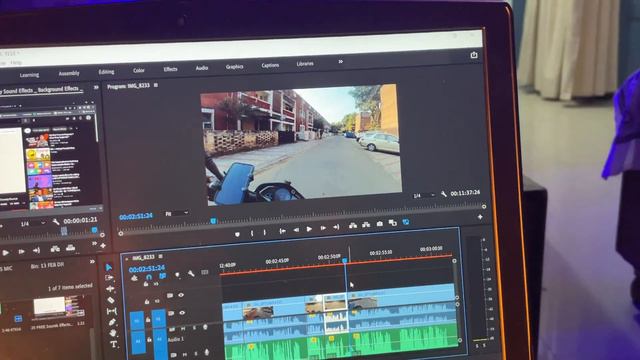The image size is (640, 360).
Task: Switch to Graphics workspace
Action: point(234,67)
